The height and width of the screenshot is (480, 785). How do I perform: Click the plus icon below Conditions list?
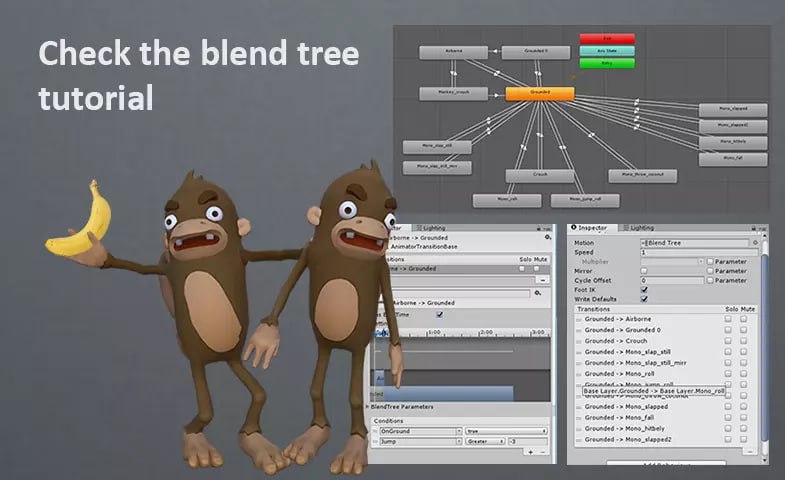(x=530, y=452)
